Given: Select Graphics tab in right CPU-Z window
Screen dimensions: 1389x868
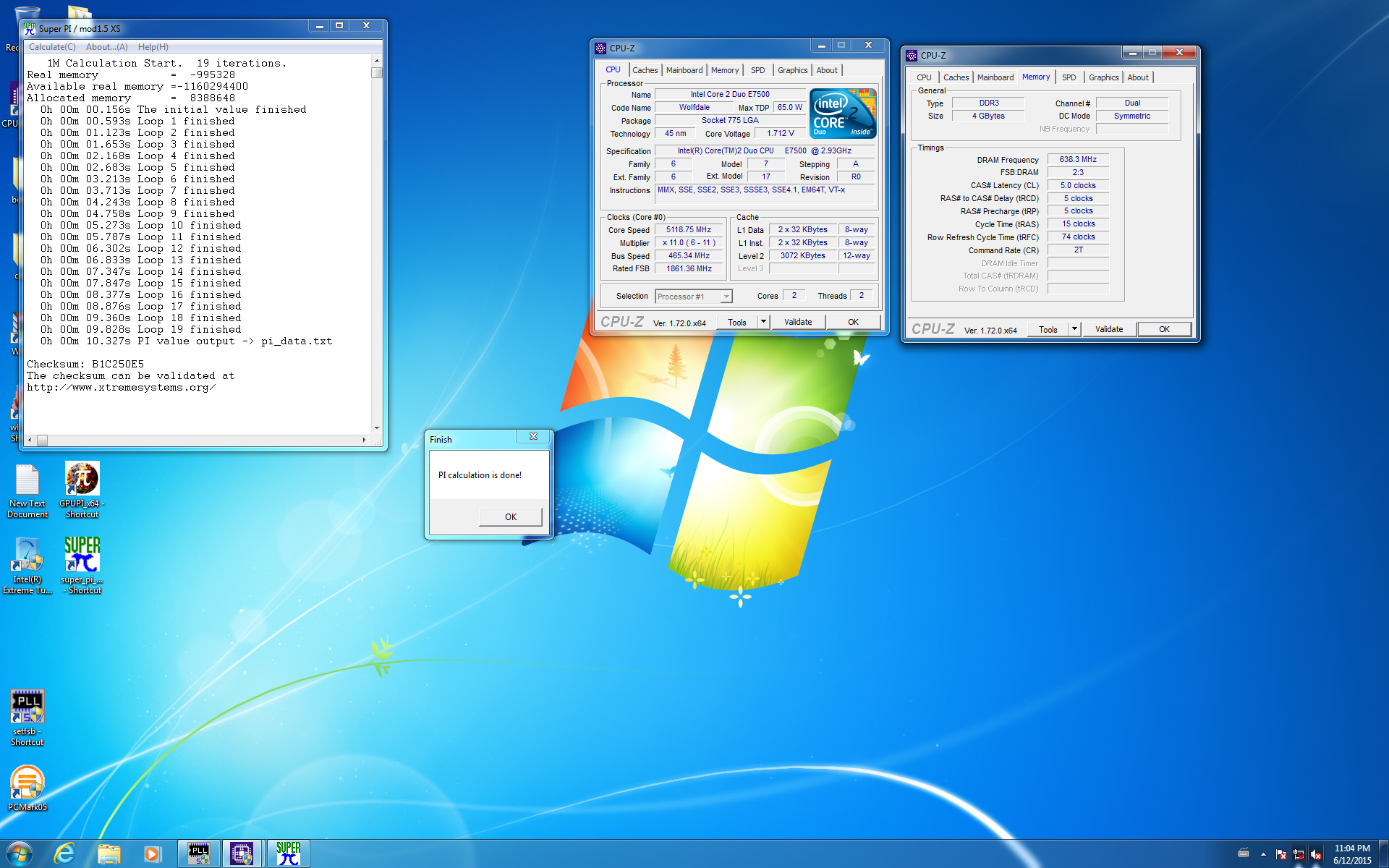Looking at the screenshot, I should click(1103, 77).
